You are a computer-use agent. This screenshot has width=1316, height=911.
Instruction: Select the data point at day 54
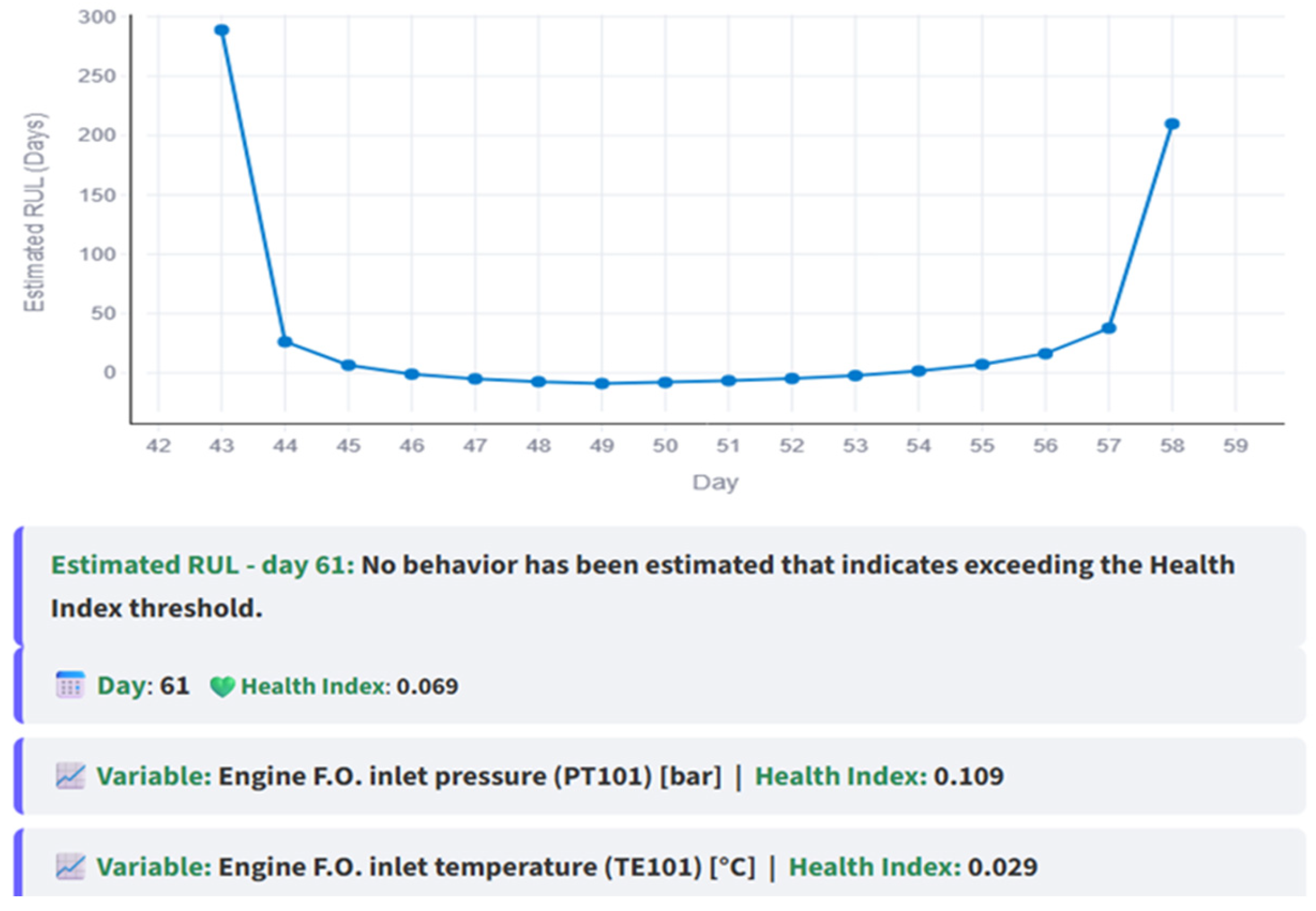click(x=919, y=371)
